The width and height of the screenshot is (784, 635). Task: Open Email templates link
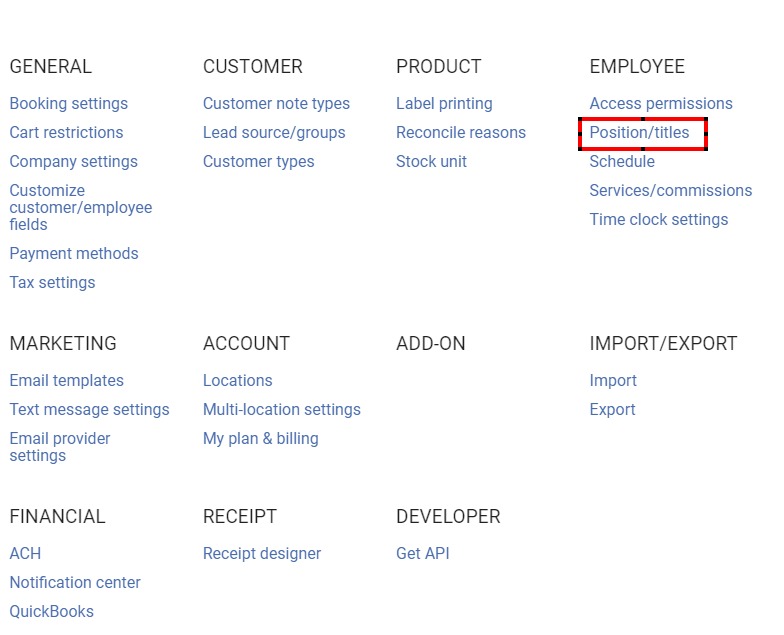pos(67,381)
